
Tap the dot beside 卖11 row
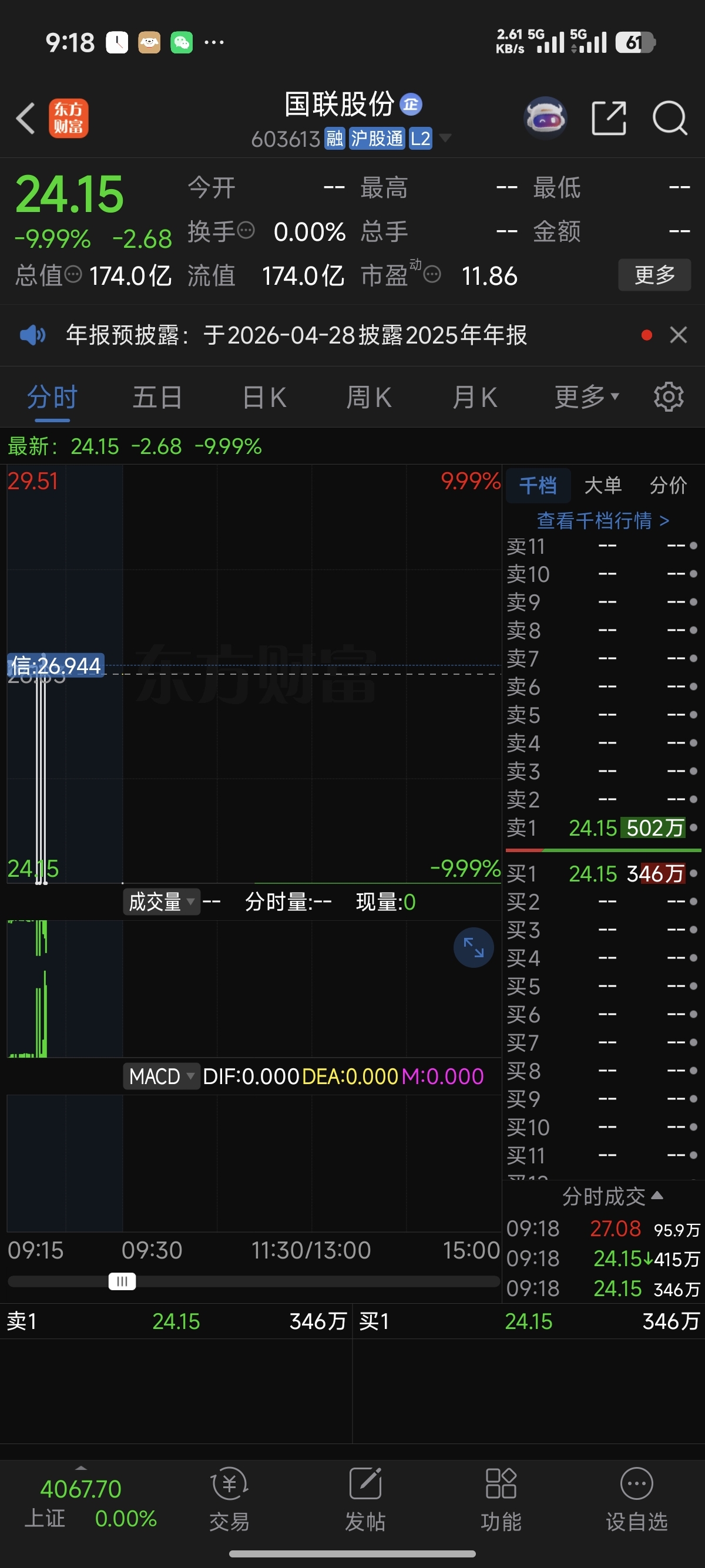[693, 546]
